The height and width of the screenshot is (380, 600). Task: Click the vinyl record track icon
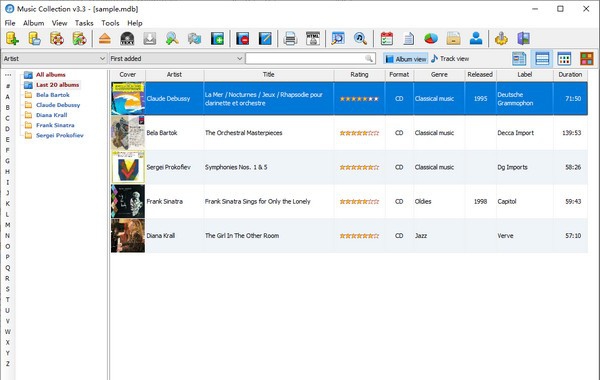click(127, 39)
